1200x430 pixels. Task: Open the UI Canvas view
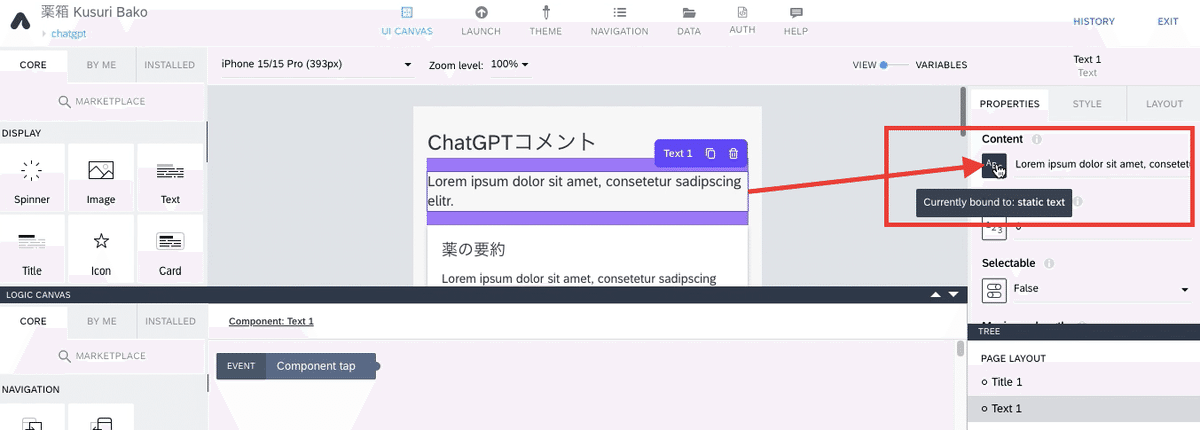tap(407, 20)
